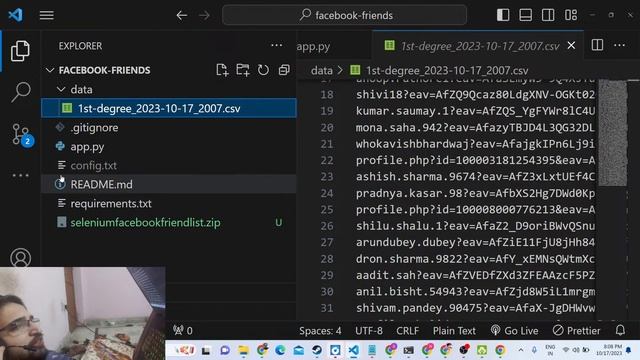
Task: Click the VS Code logo icon
Action: pyautogui.click(x=16, y=15)
